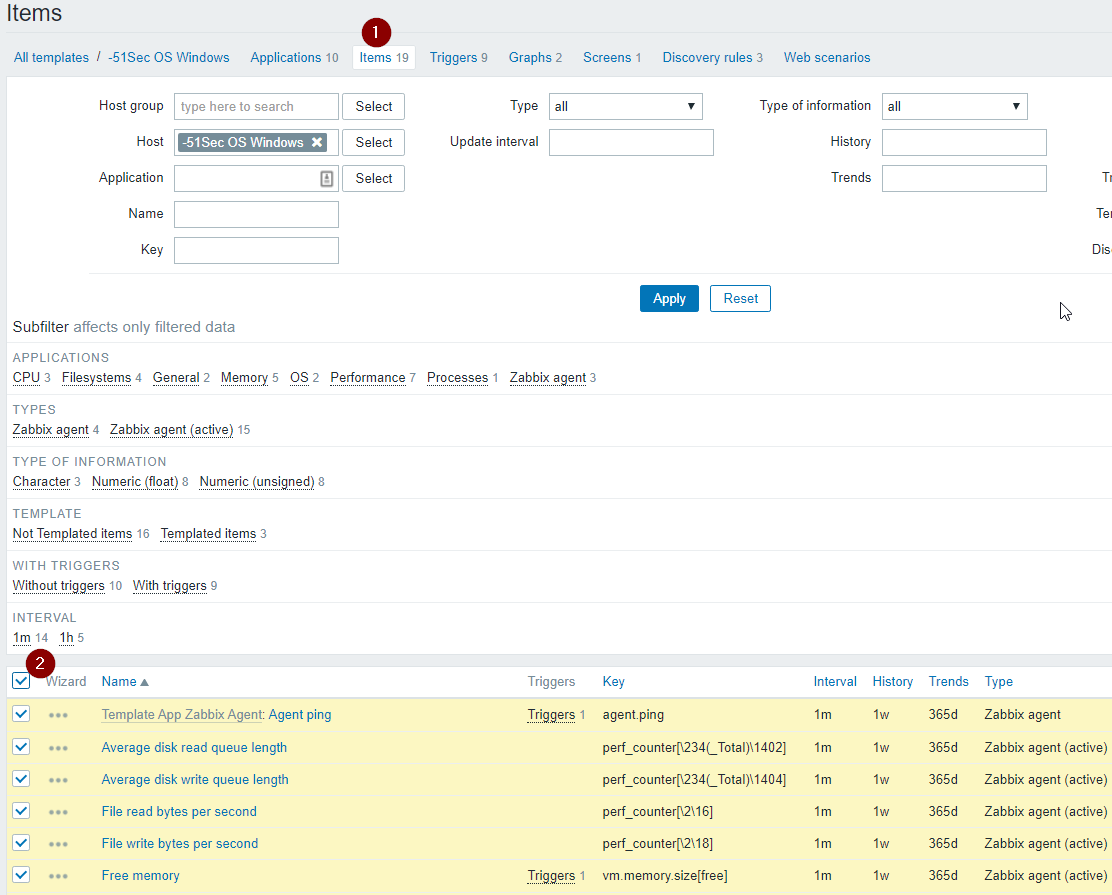Filter subfilter by Performance application
Screen dimensions: 1112x895
[368, 377]
